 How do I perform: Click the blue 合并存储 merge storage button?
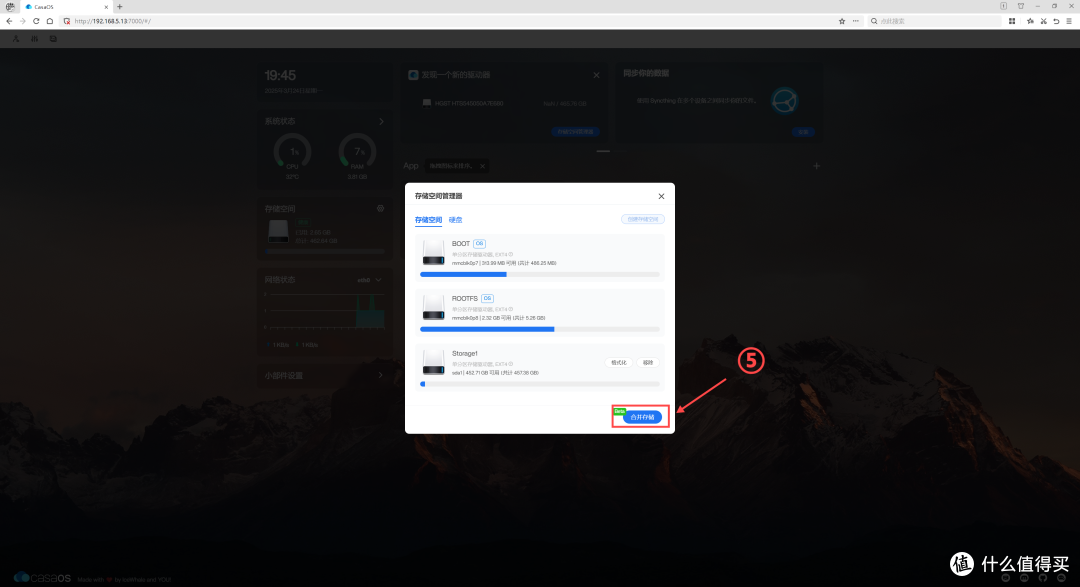pyautogui.click(x=642, y=417)
